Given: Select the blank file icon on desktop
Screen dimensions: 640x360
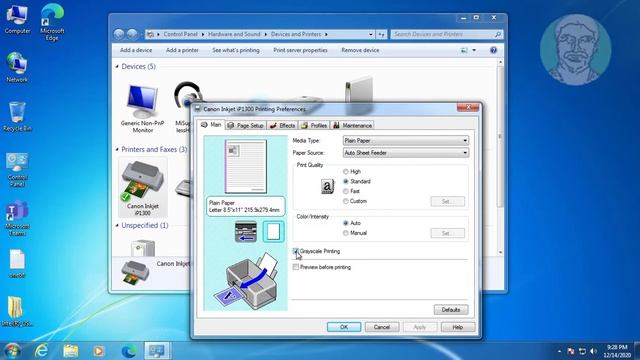Looking at the screenshot, I should click(x=17, y=264).
